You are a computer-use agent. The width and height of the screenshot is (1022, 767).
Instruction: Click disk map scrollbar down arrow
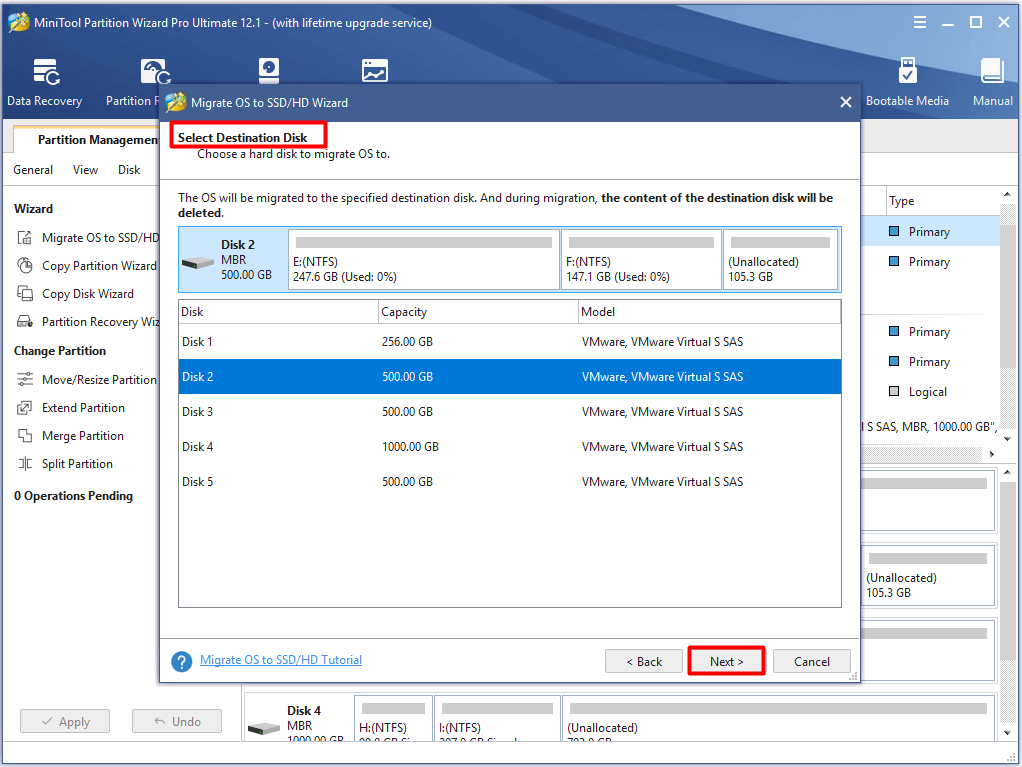[x=1008, y=733]
